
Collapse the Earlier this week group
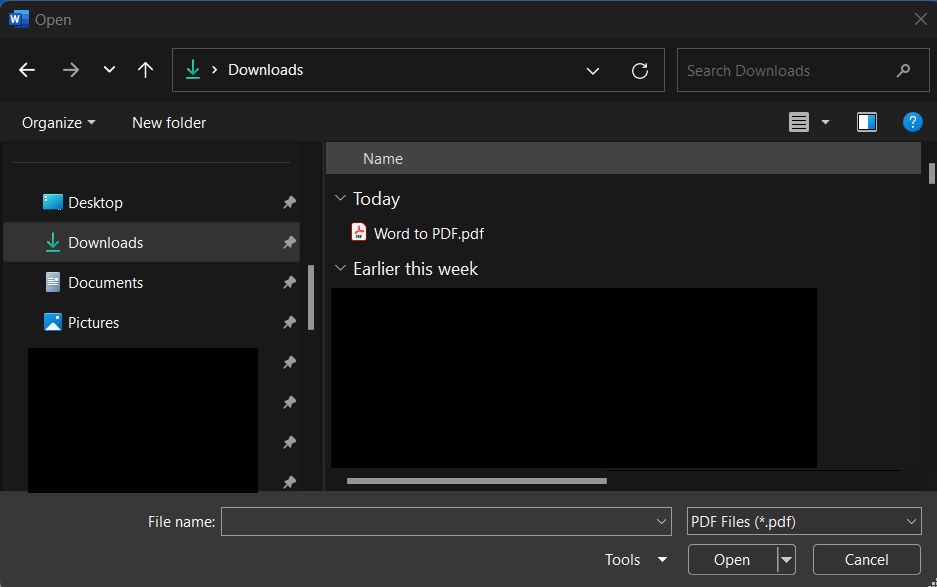(x=340, y=268)
